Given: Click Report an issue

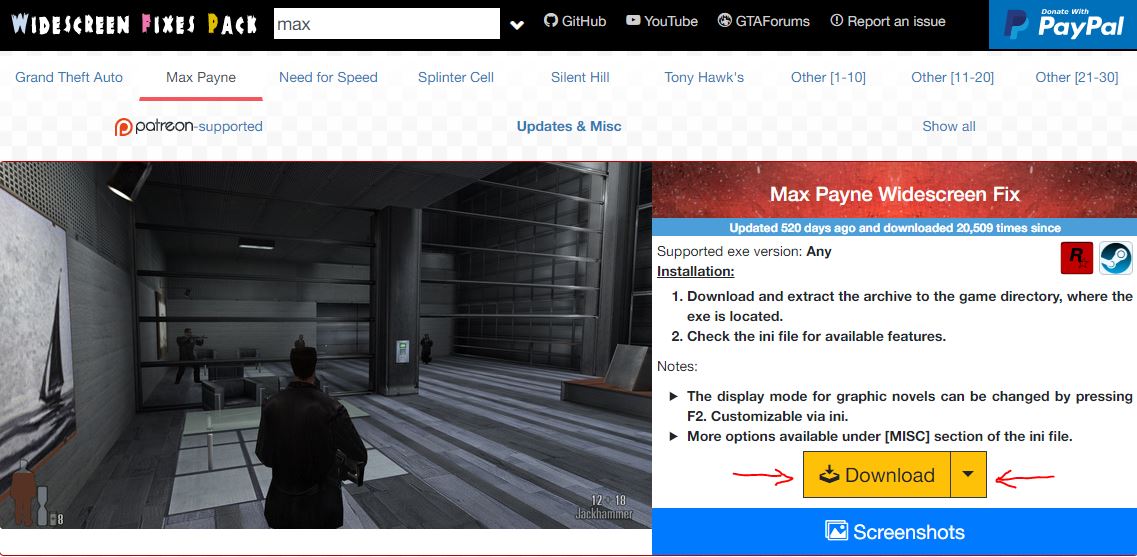Looking at the screenshot, I should point(888,21).
